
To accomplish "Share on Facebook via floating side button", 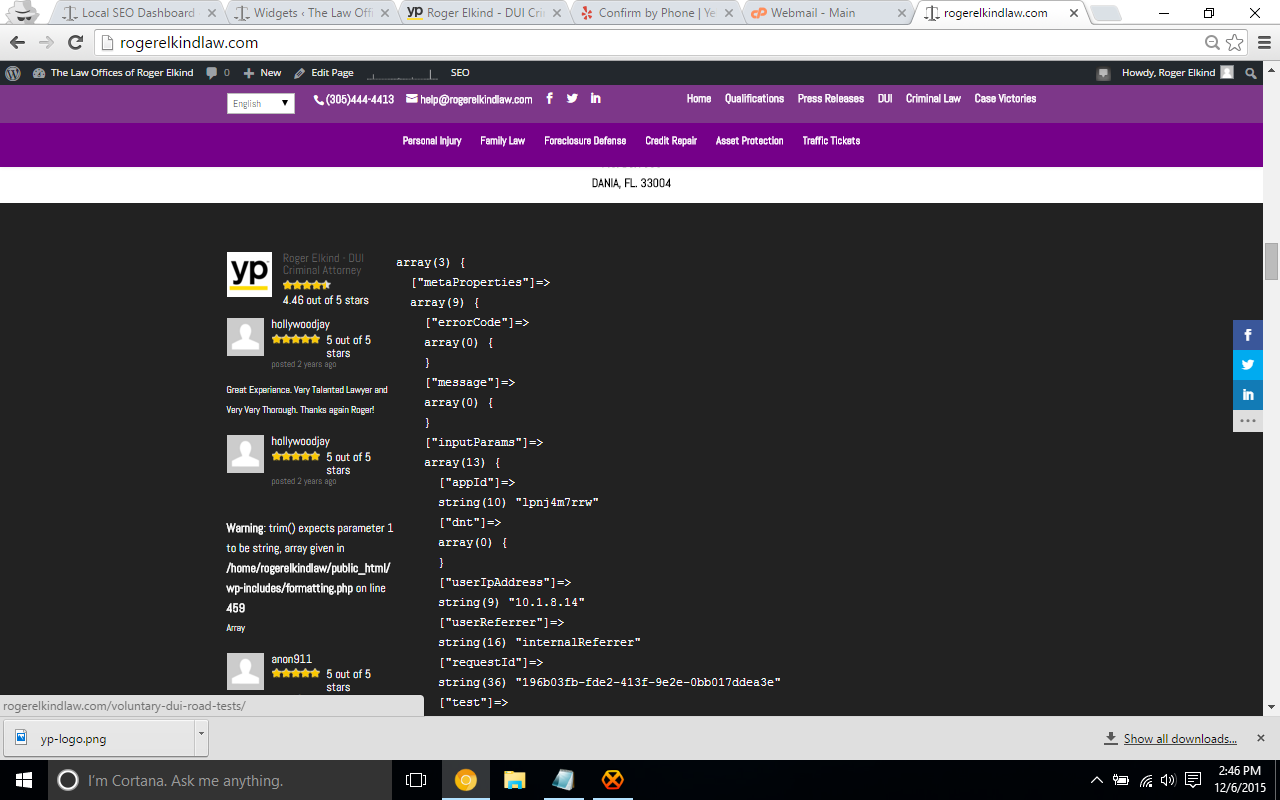I will 1248,335.
